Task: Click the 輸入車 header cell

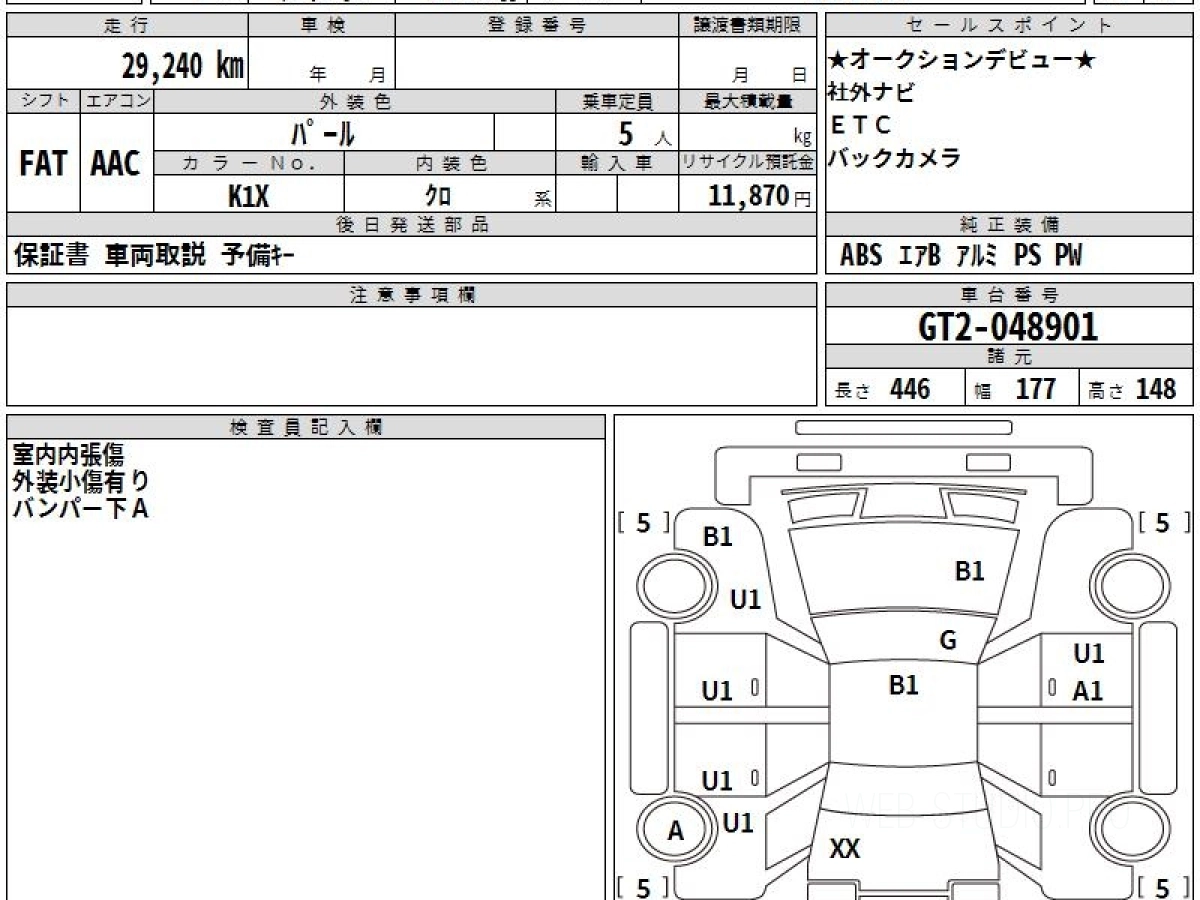Action: click(617, 163)
